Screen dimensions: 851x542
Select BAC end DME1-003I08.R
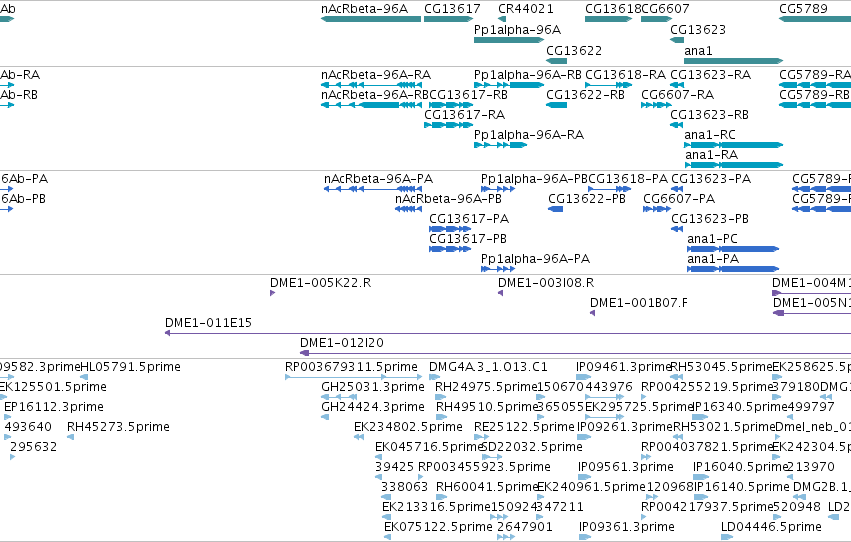(500, 294)
